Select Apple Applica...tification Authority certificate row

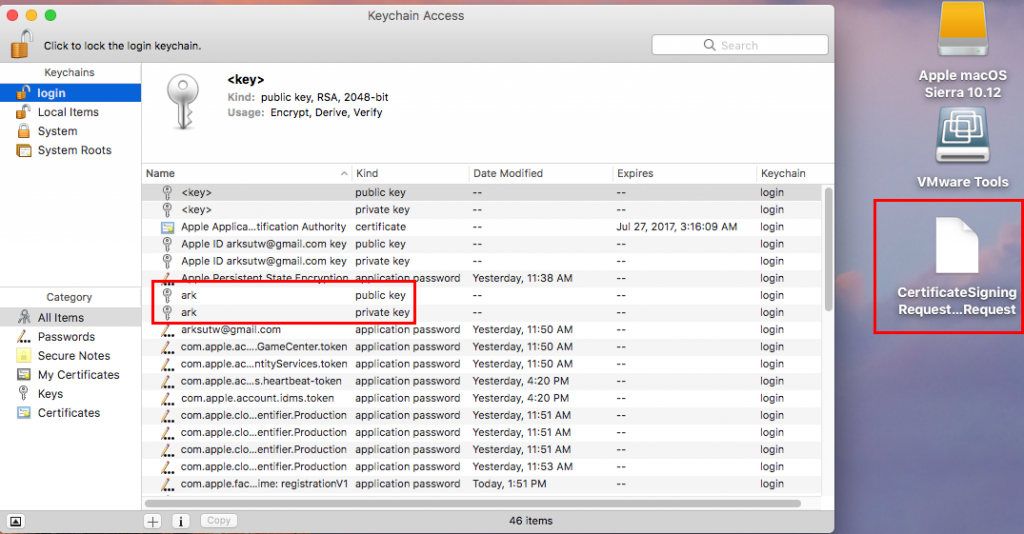pyautogui.click(x=482, y=227)
